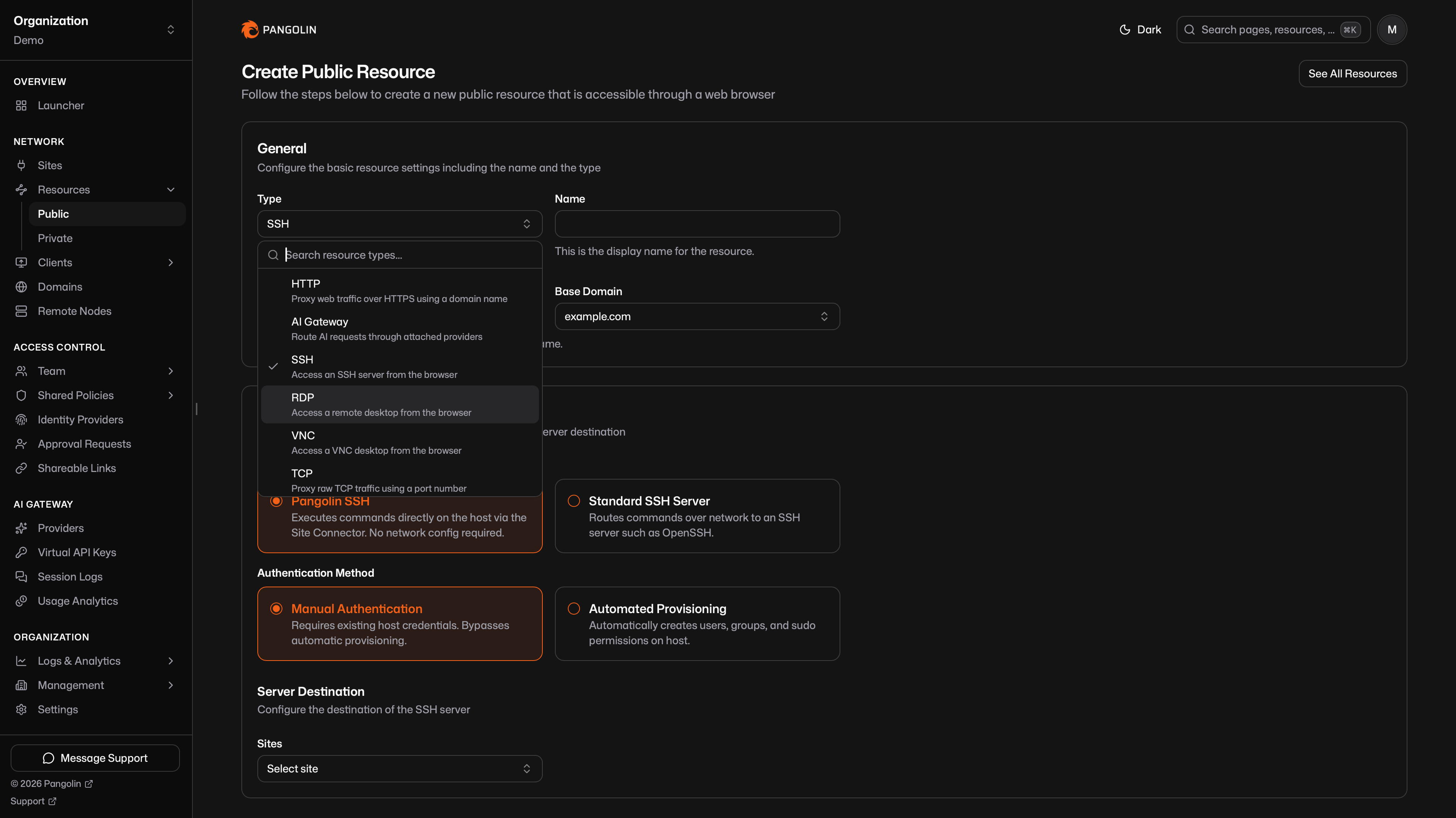The height and width of the screenshot is (818, 1456).
Task: Toggle the Dark theme switch
Action: 1140,29
